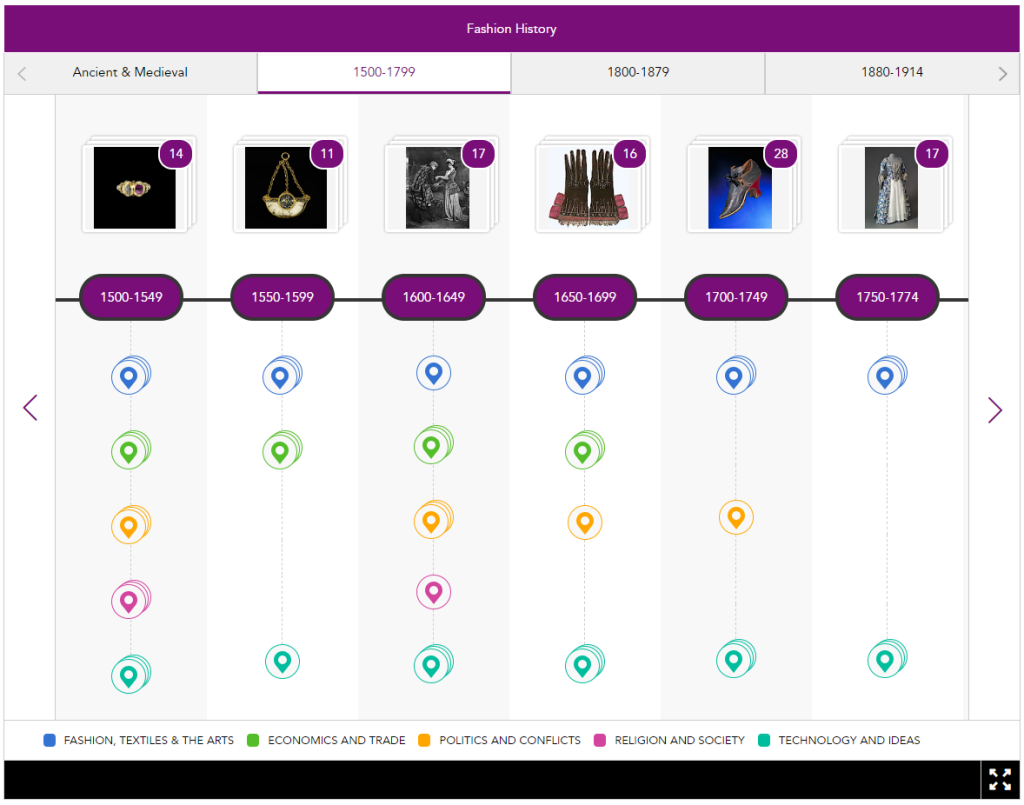Screen dimensions: 1024x805
Task: Click the Technology and Ideas teal swatch
Action: 765,740
